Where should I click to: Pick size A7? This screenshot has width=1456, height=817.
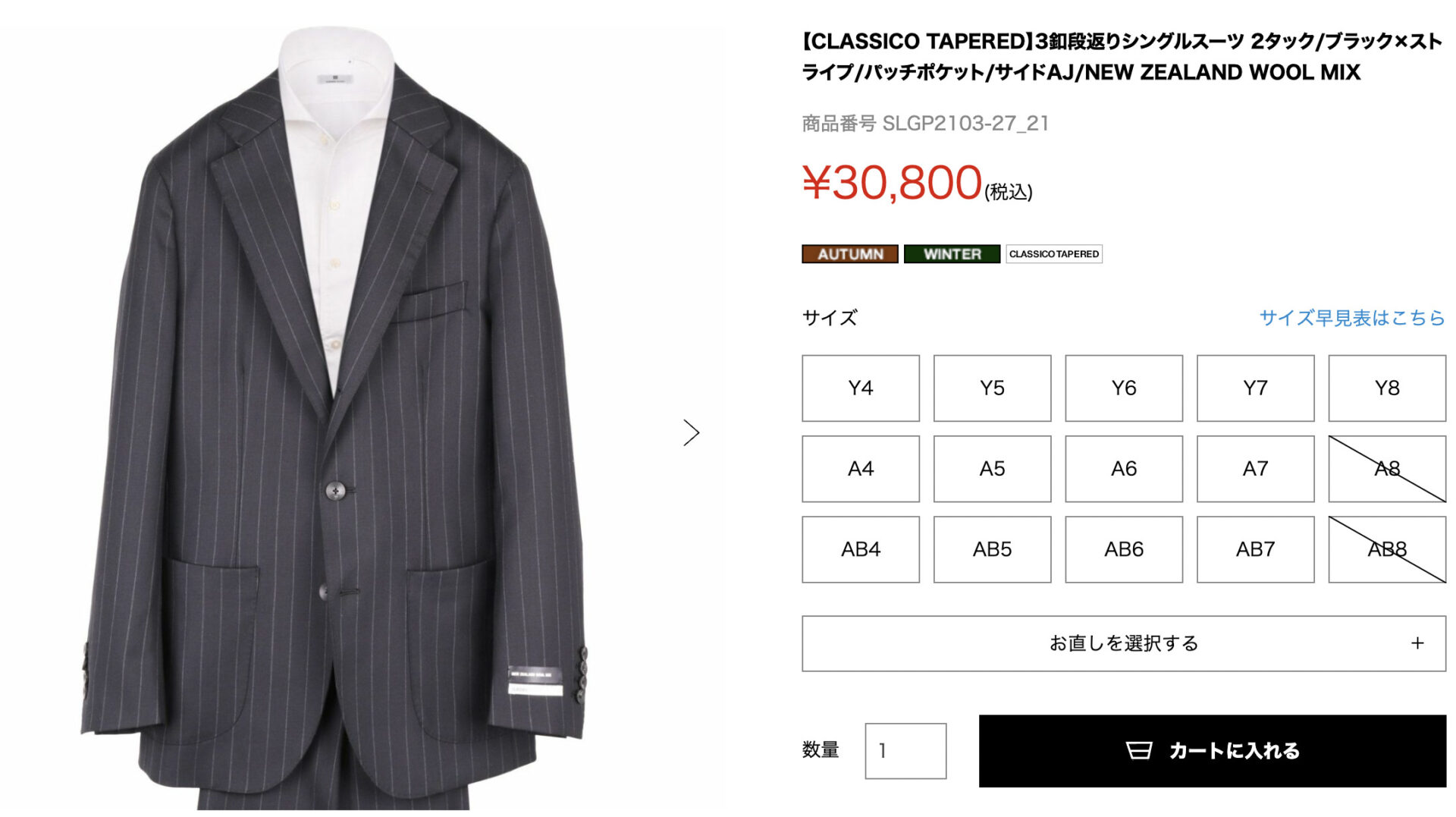(1255, 469)
